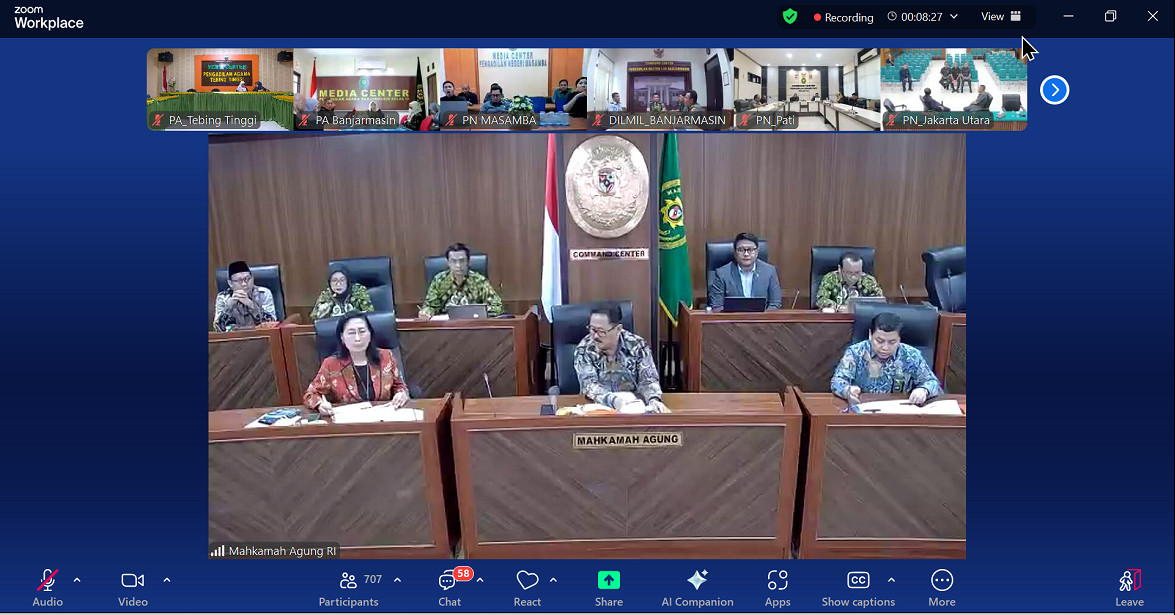Click the signal bars on speaker video
The image size is (1175, 615).
pyautogui.click(x=217, y=551)
